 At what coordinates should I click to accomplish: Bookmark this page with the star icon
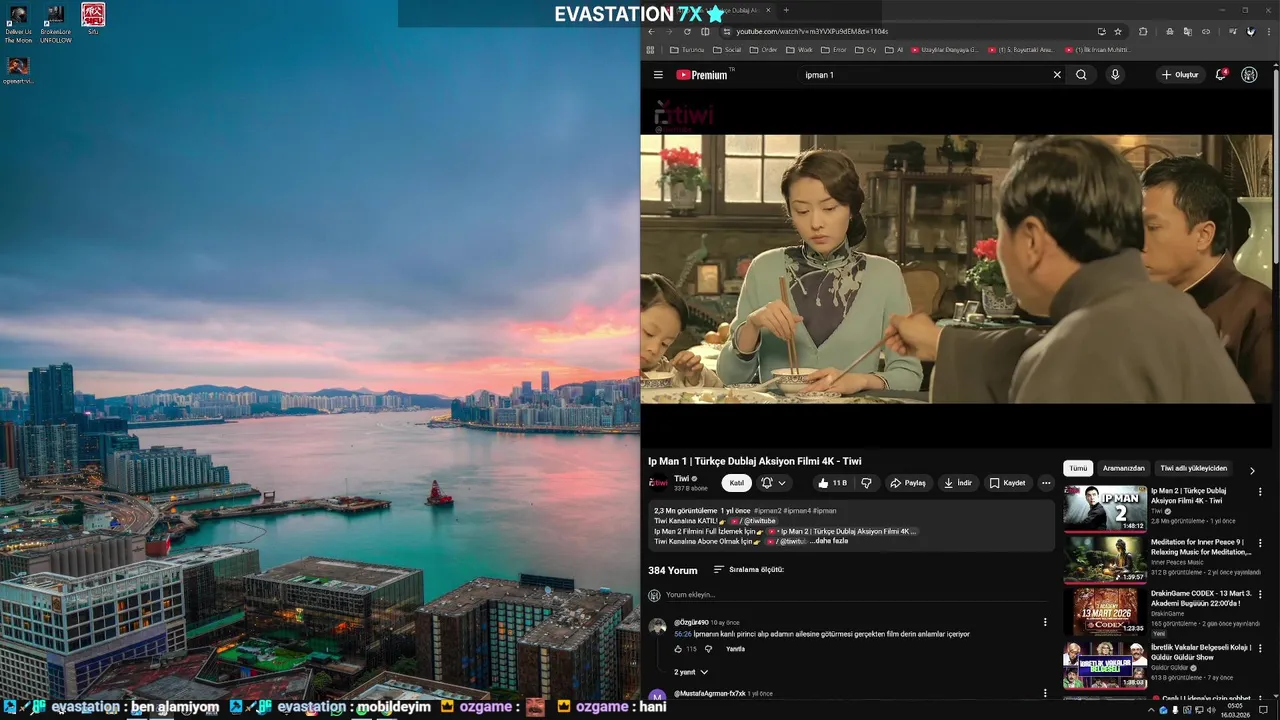1118,31
